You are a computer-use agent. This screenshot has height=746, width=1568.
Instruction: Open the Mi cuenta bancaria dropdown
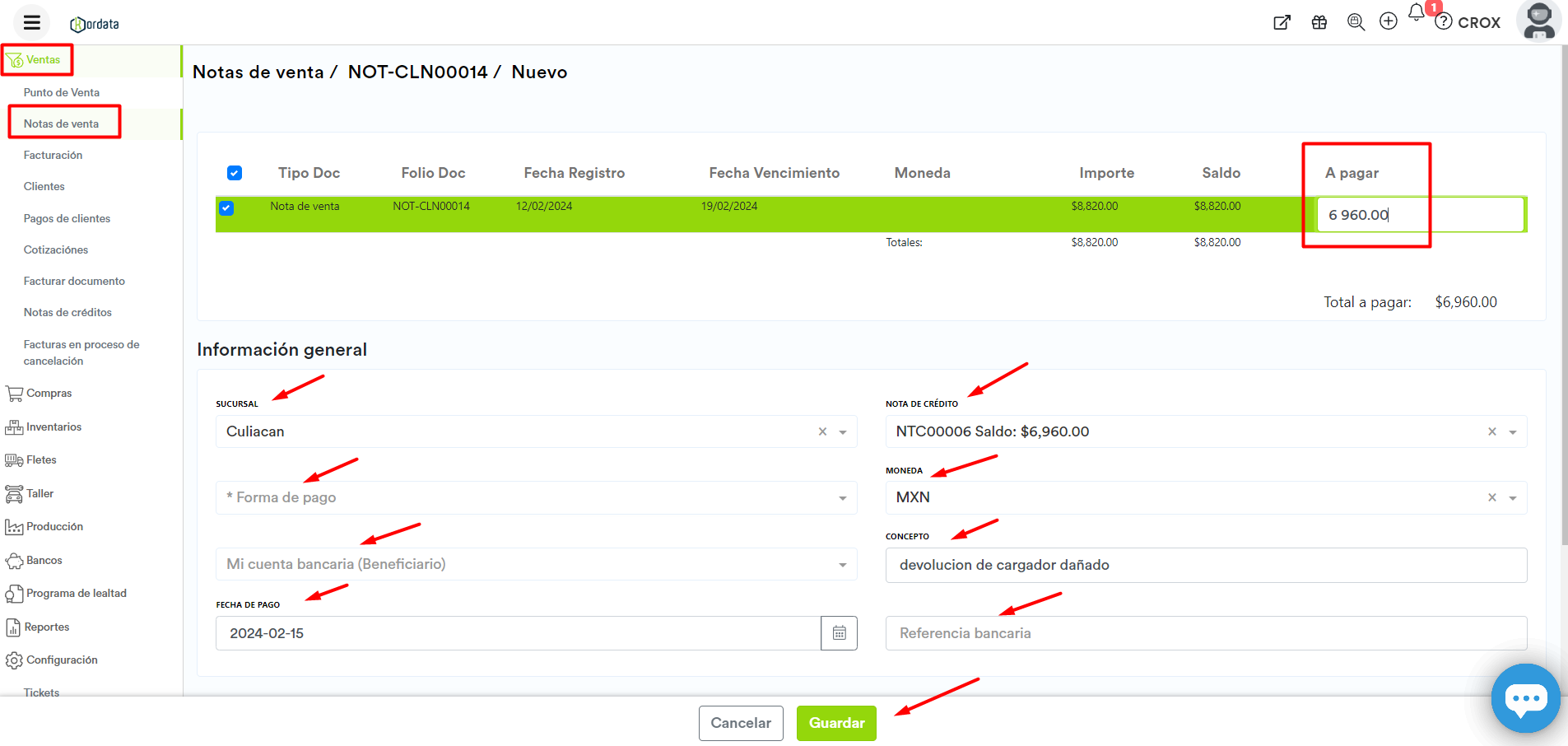pyautogui.click(x=842, y=565)
